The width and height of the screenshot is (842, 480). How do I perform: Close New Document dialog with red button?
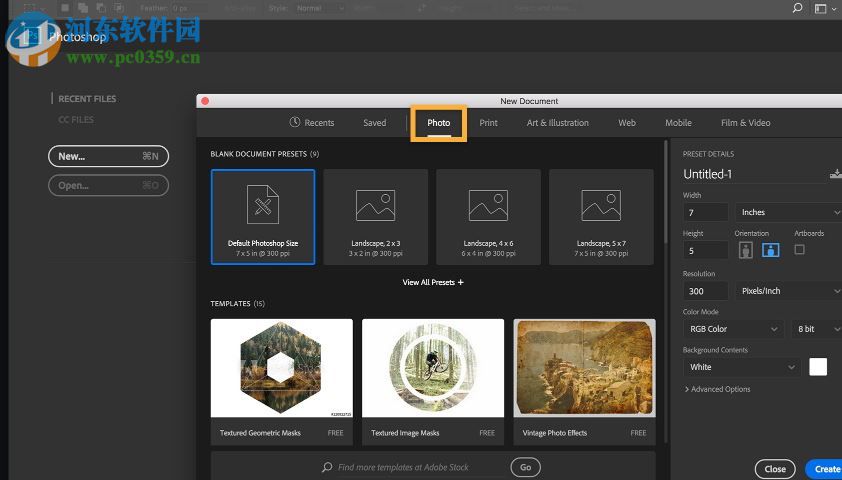pos(205,101)
